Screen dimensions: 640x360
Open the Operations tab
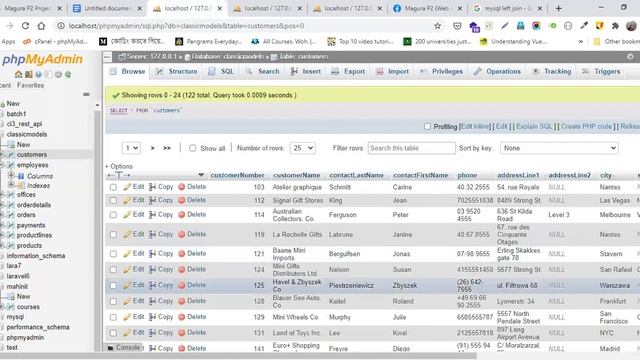tap(497, 71)
